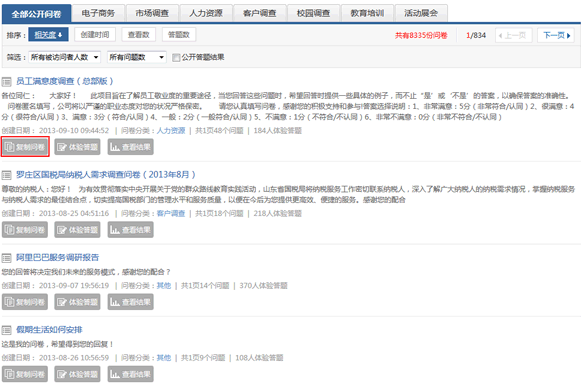Sort surveys by 查看数
The image size is (585, 384).
point(138,35)
